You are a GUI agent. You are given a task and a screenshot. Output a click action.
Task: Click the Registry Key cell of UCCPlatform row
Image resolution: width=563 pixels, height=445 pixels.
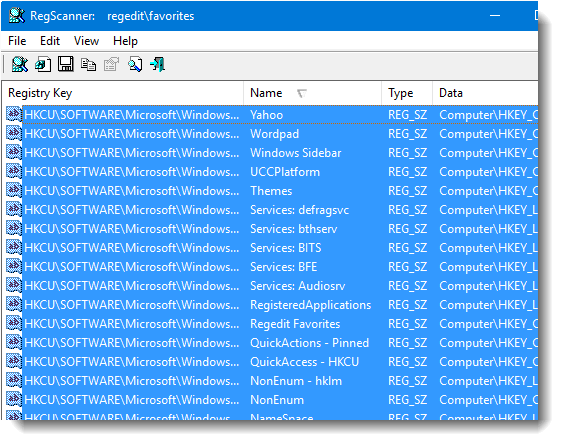[131, 172]
